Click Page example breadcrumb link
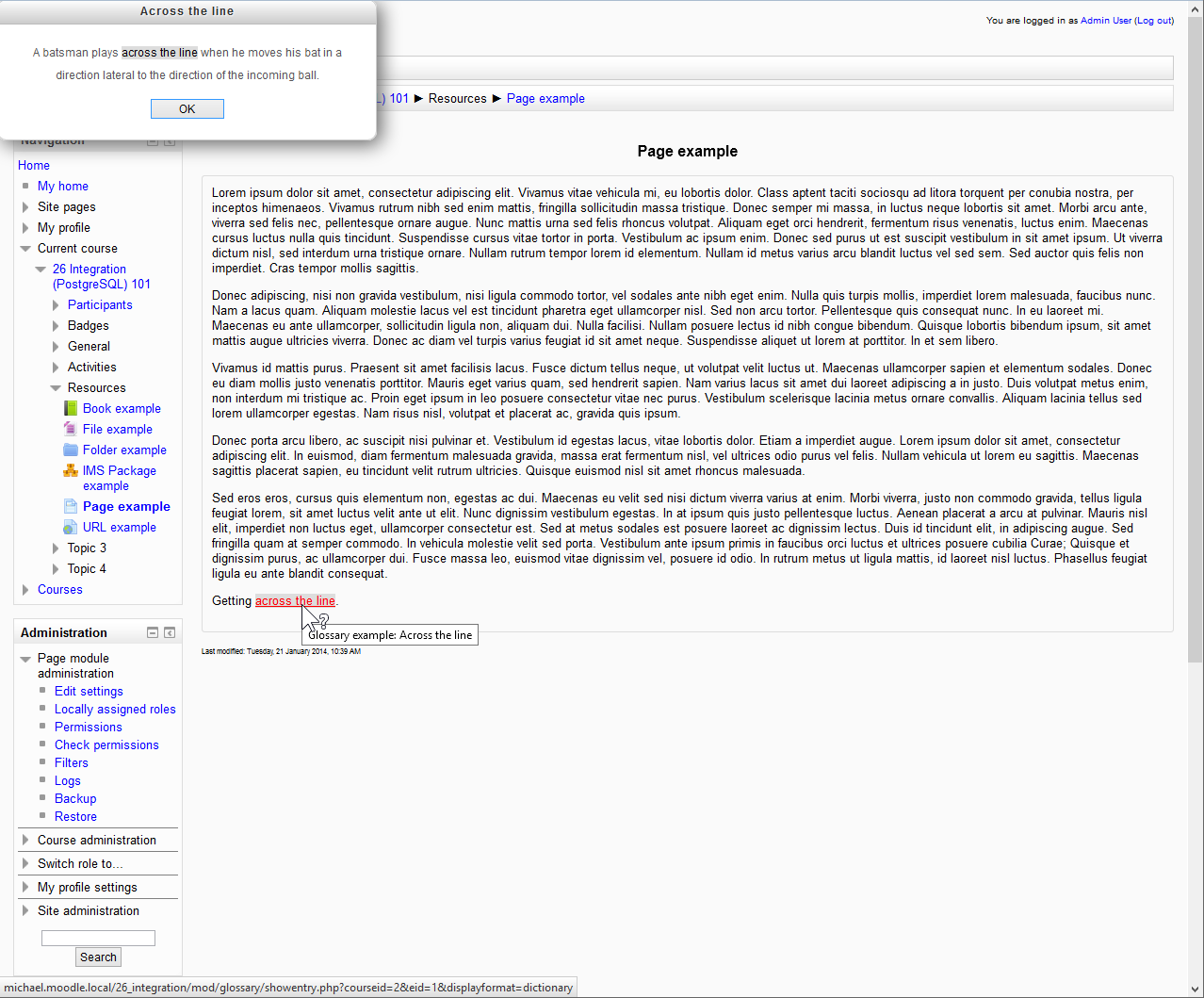The image size is (1204, 998). click(545, 98)
